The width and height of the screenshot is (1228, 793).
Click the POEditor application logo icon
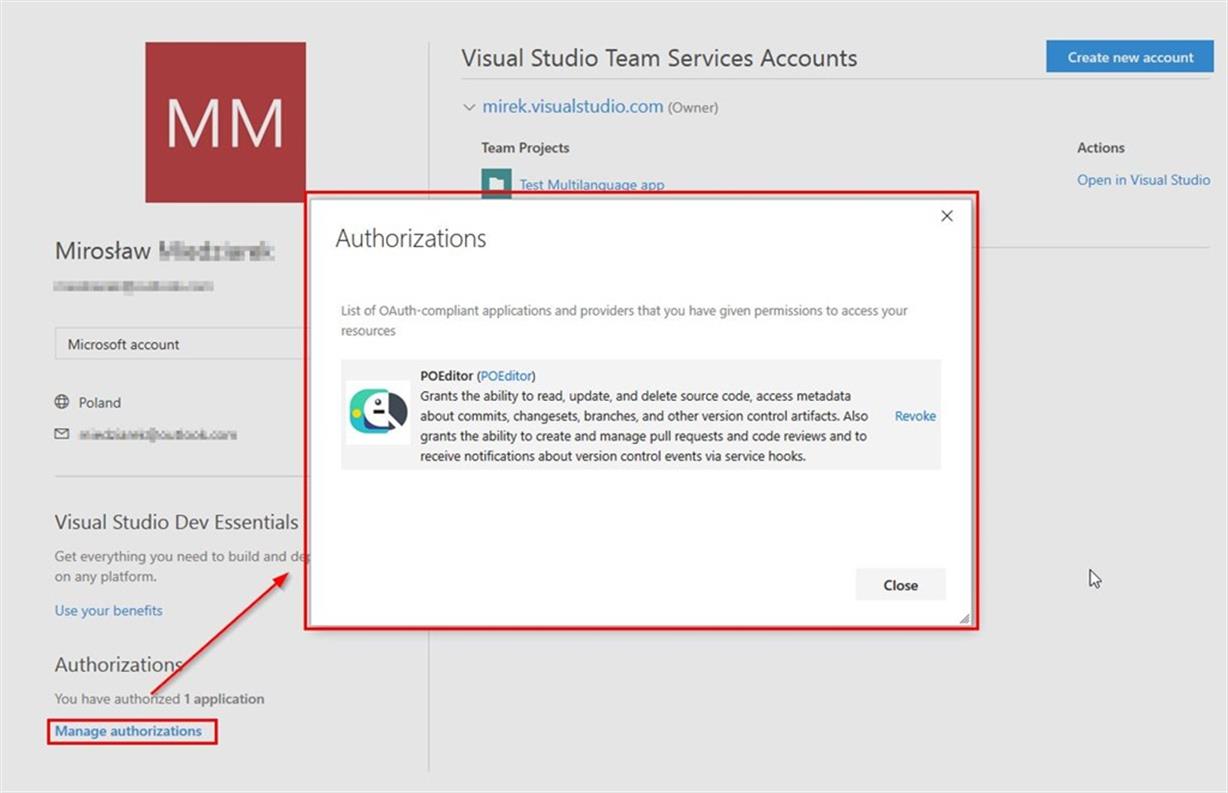(377, 412)
